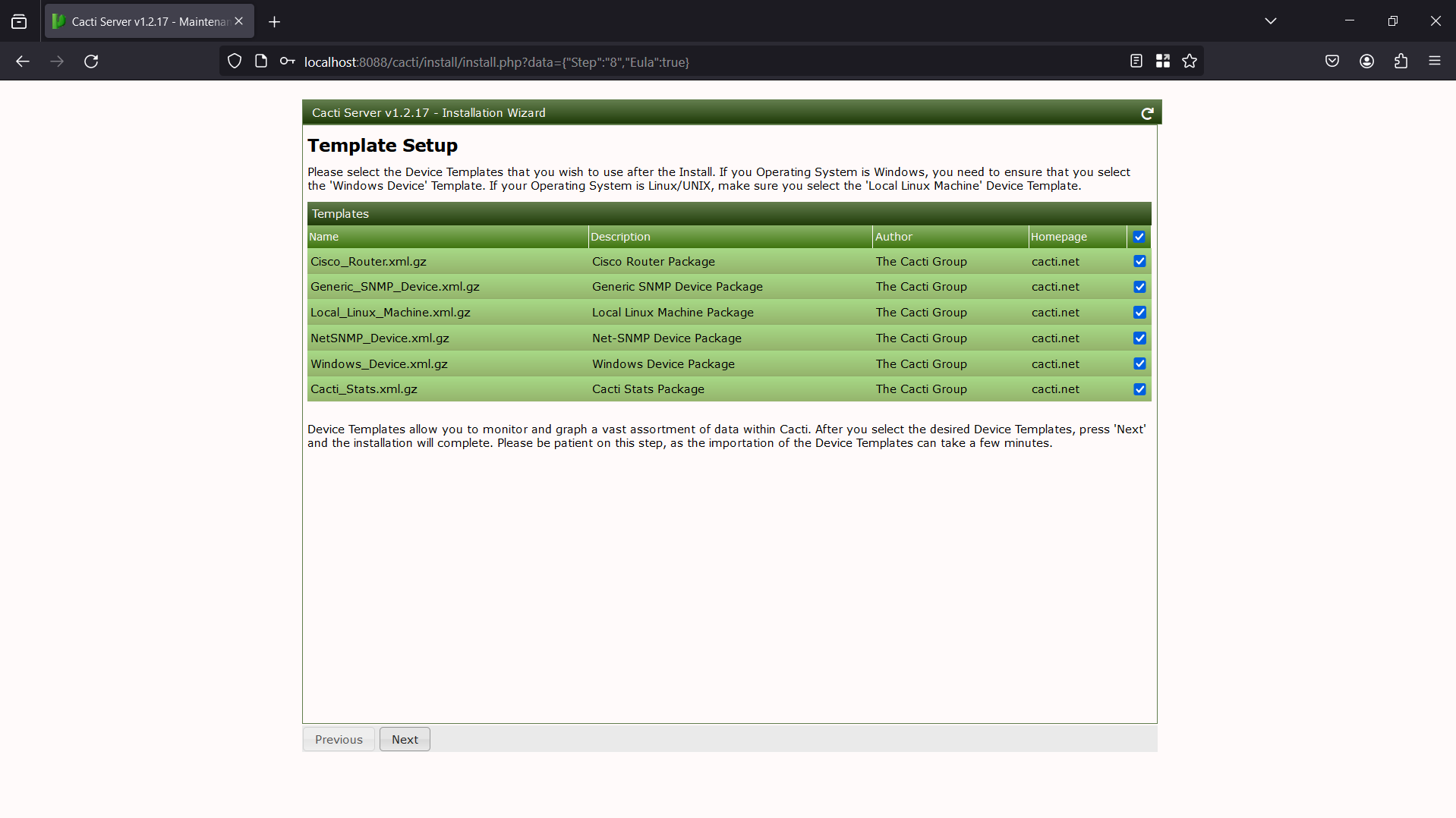1456x818 pixels.
Task: Click The Cacti Group in Local_Linux_Machine row
Action: click(921, 313)
